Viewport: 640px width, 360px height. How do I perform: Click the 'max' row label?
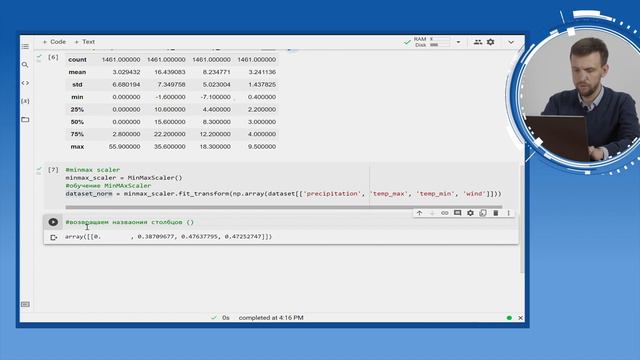click(77, 147)
